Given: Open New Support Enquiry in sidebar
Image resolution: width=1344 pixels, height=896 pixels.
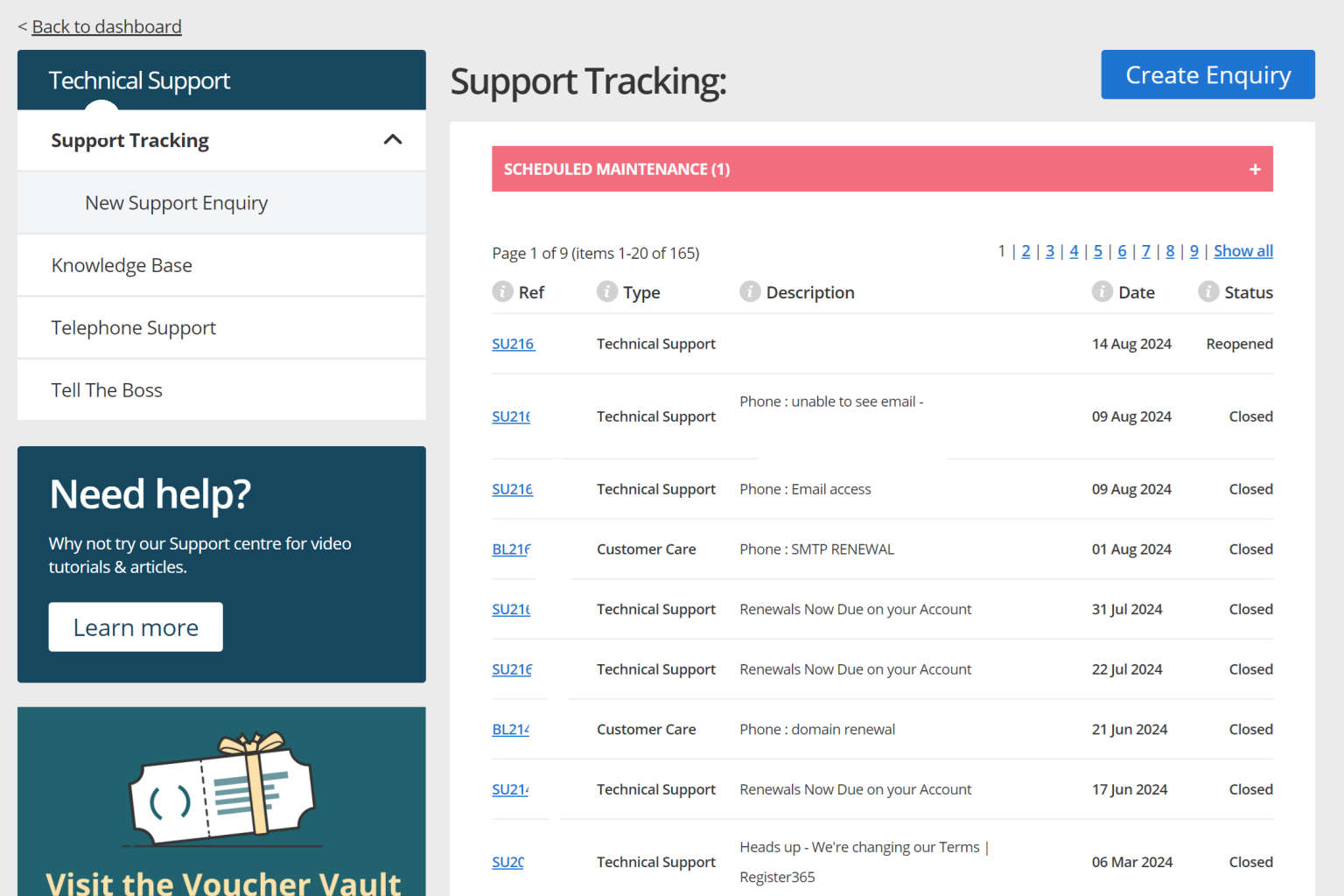Looking at the screenshot, I should tap(221, 203).
